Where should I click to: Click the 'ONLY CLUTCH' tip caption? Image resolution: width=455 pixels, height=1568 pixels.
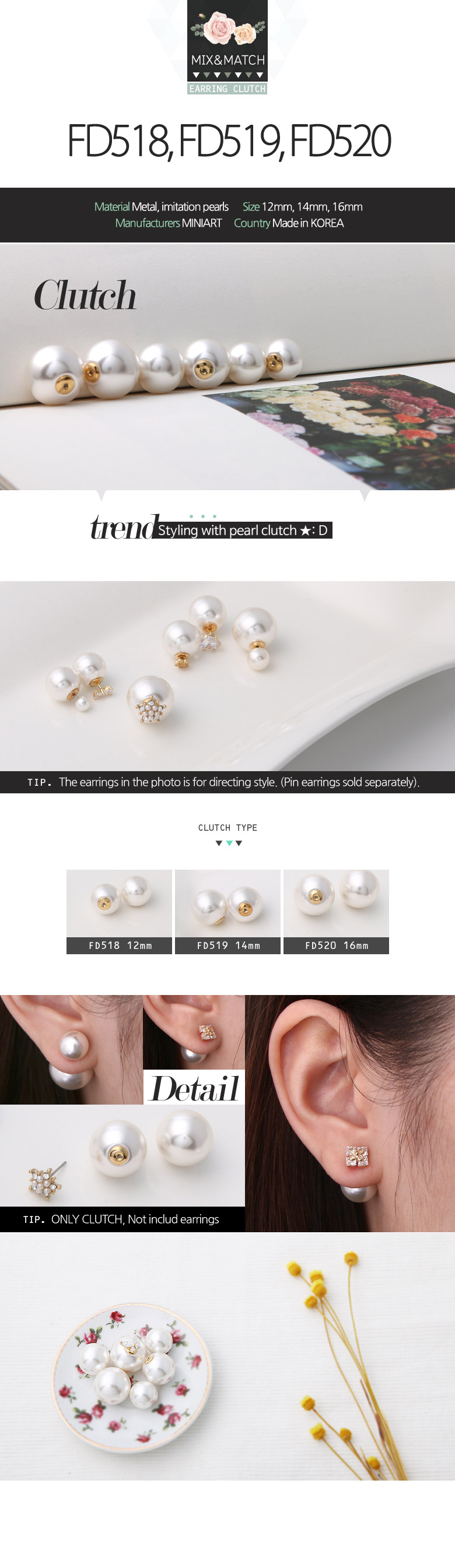(122, 1219)
